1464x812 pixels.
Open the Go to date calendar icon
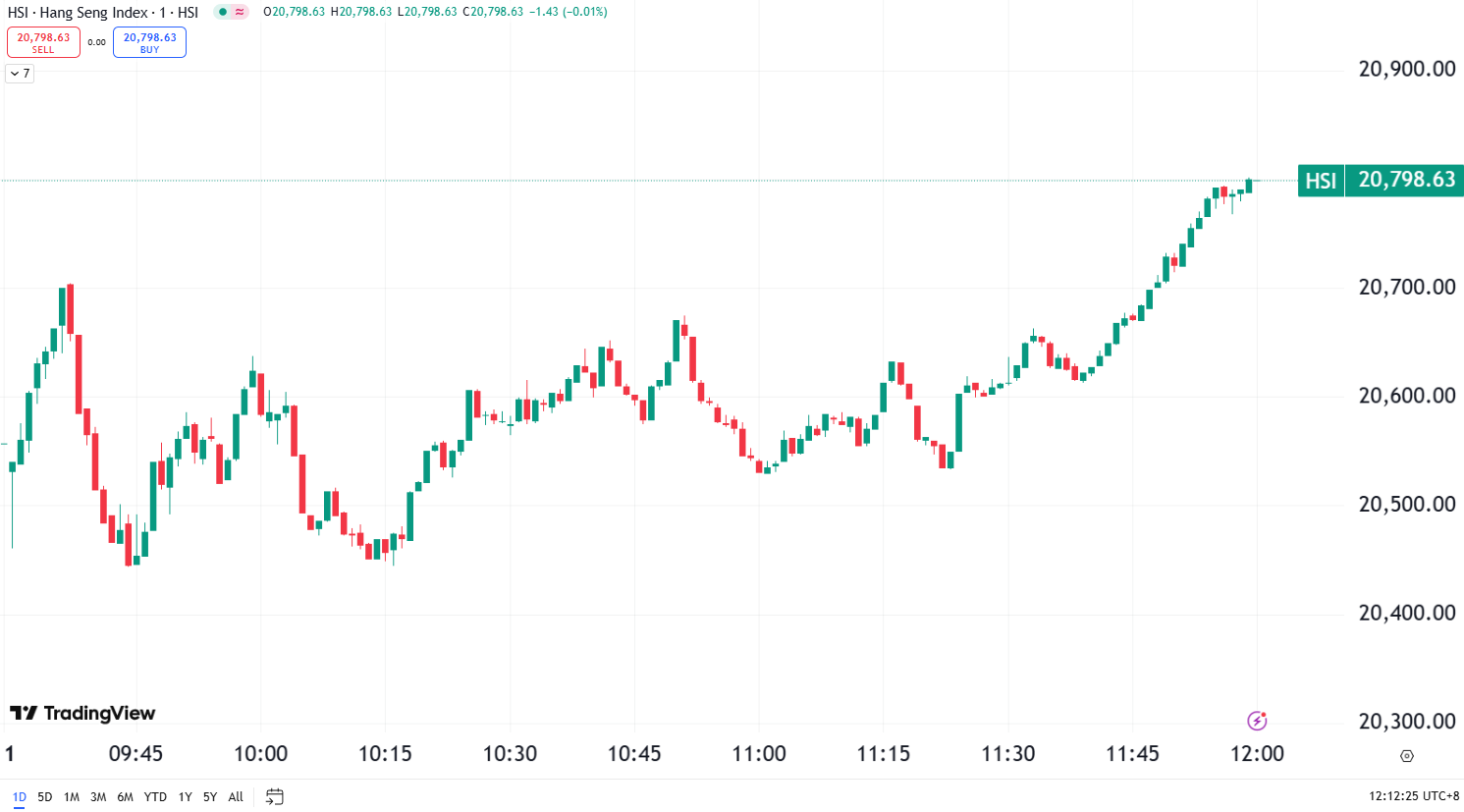[275, 796]
